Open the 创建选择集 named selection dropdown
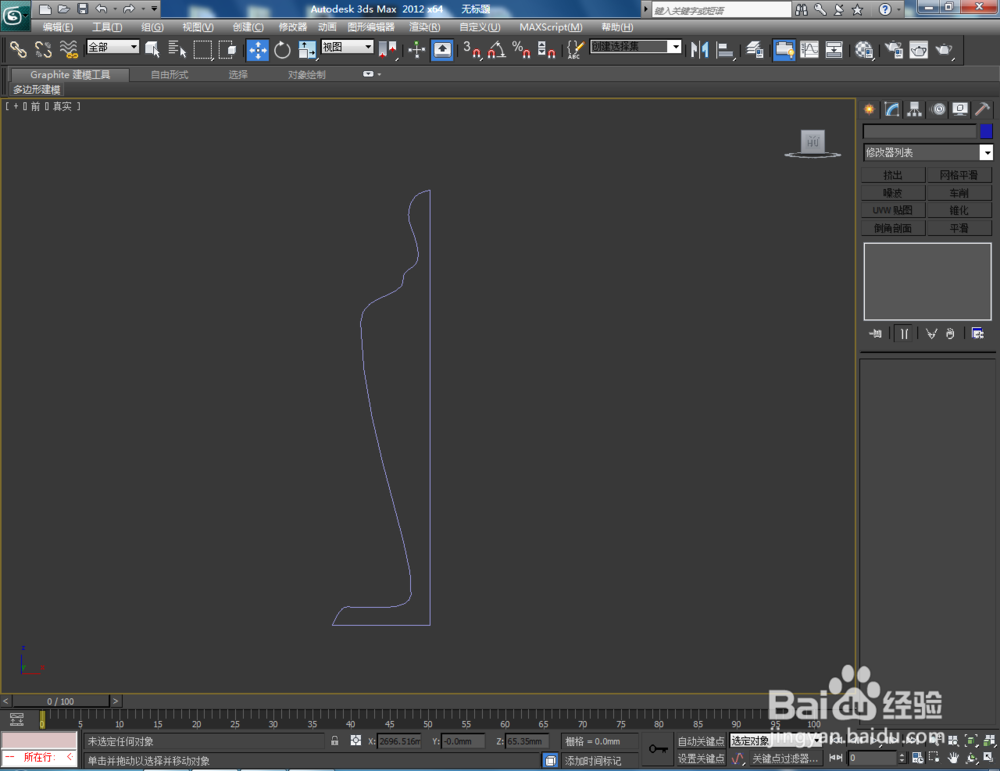 [x=636, y=47]
